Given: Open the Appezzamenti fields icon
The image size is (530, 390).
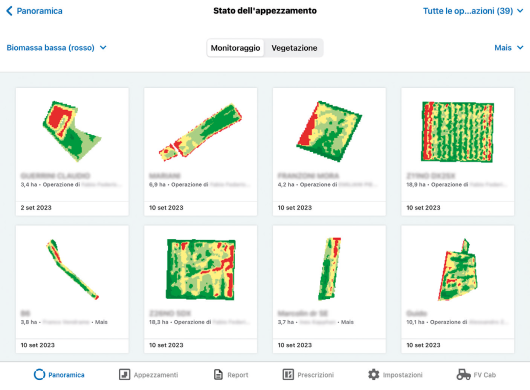Looking at the screenshot, I should tap(124, 374).
